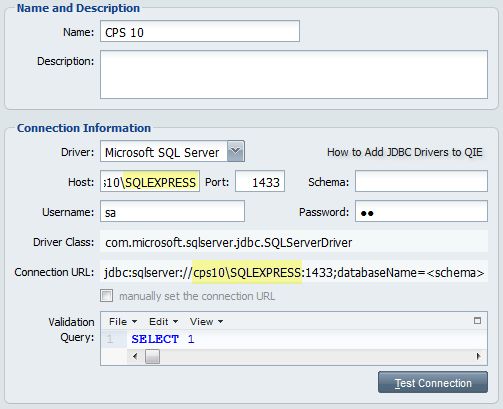
Task: Enable manually set the connection URL checkbox
Action: click(x=107, y=296)
